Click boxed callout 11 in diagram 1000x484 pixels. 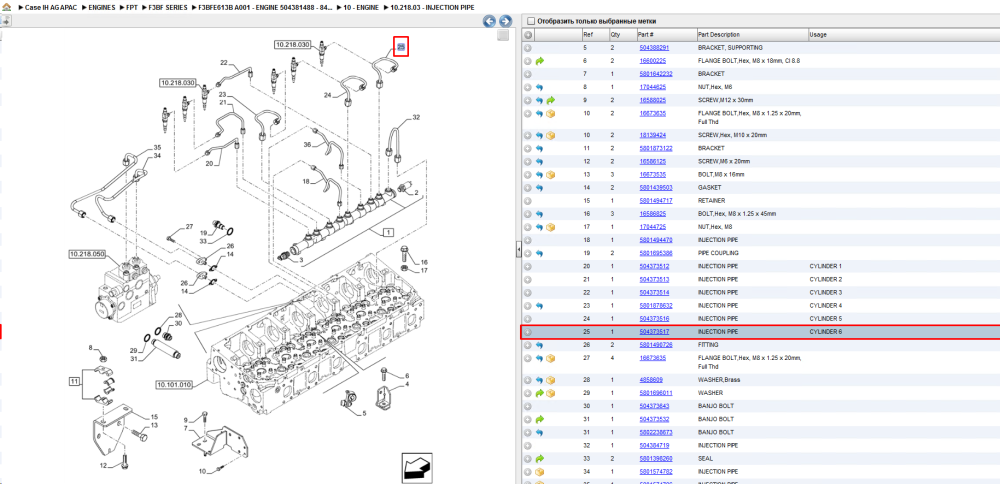[x=74, y=381]
